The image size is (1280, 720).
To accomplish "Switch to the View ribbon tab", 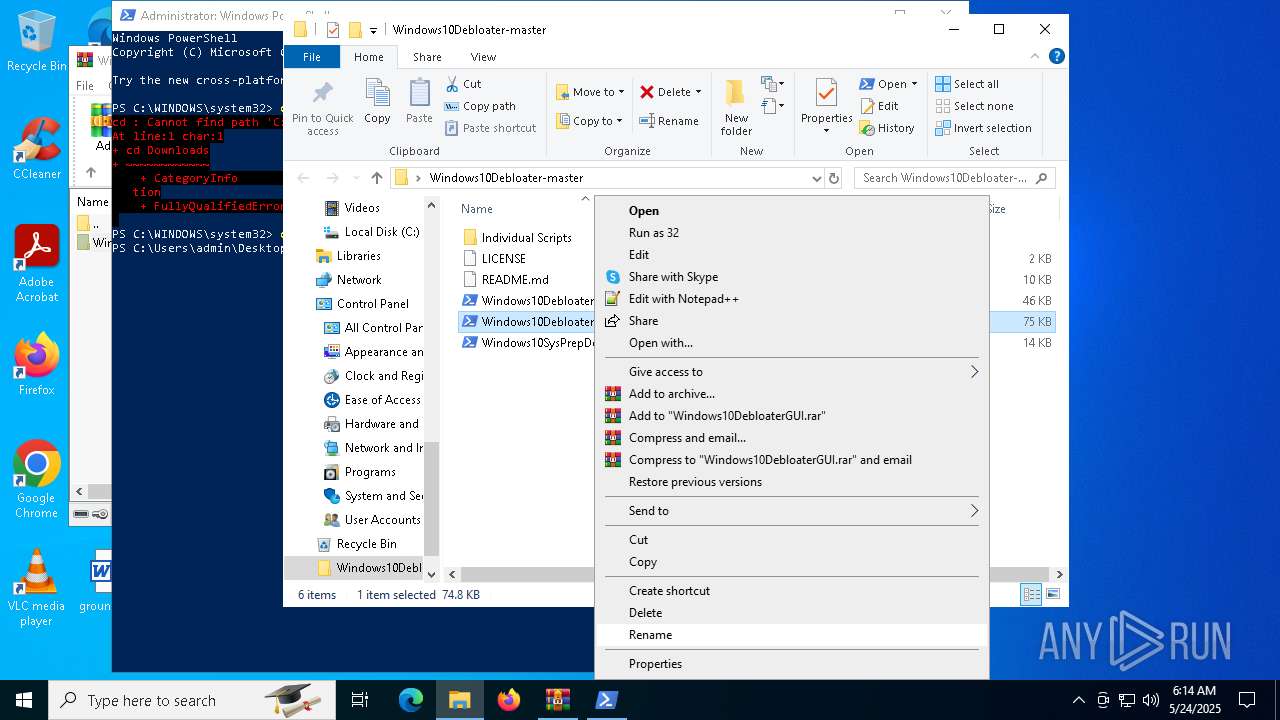I will [483, 57].
